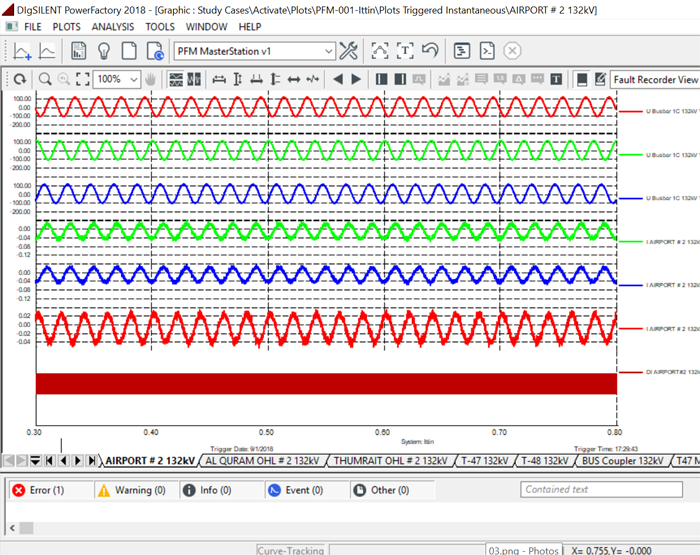Screen dimensions: 700x555
Task: Click the magnifier zoom-in icon
Action: tap(45, 79)
